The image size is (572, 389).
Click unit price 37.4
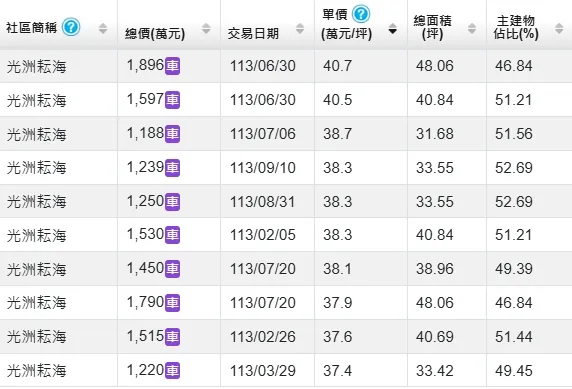tap(337, 371)
